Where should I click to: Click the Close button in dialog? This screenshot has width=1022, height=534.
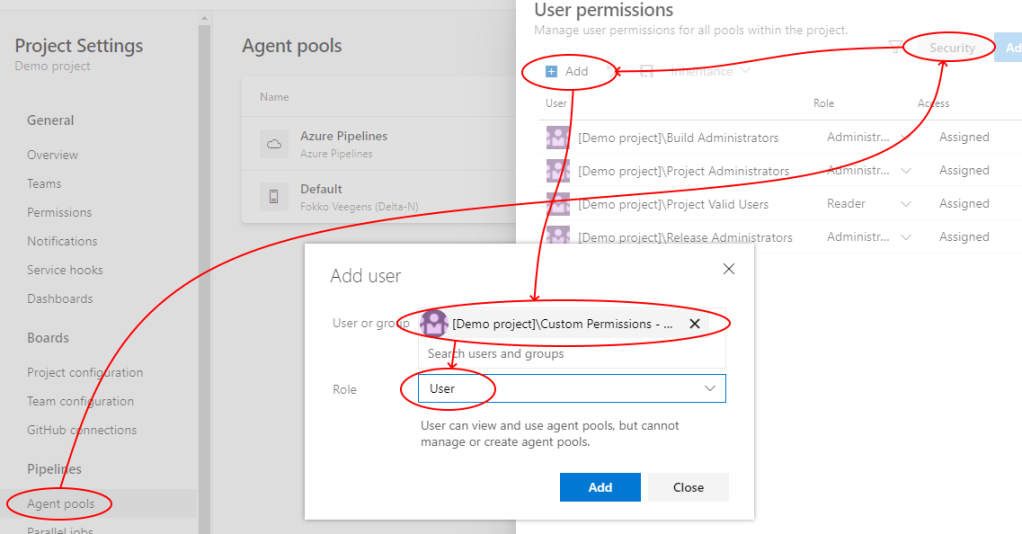[688, 487]
